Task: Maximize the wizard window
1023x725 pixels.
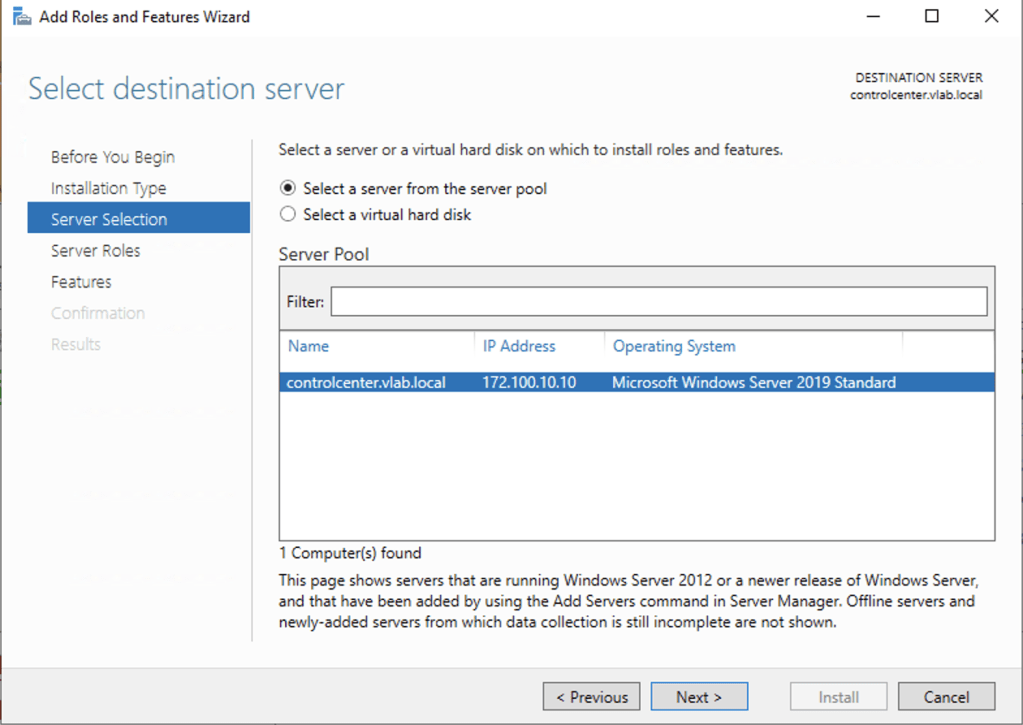Action: (x=931, y=17)
